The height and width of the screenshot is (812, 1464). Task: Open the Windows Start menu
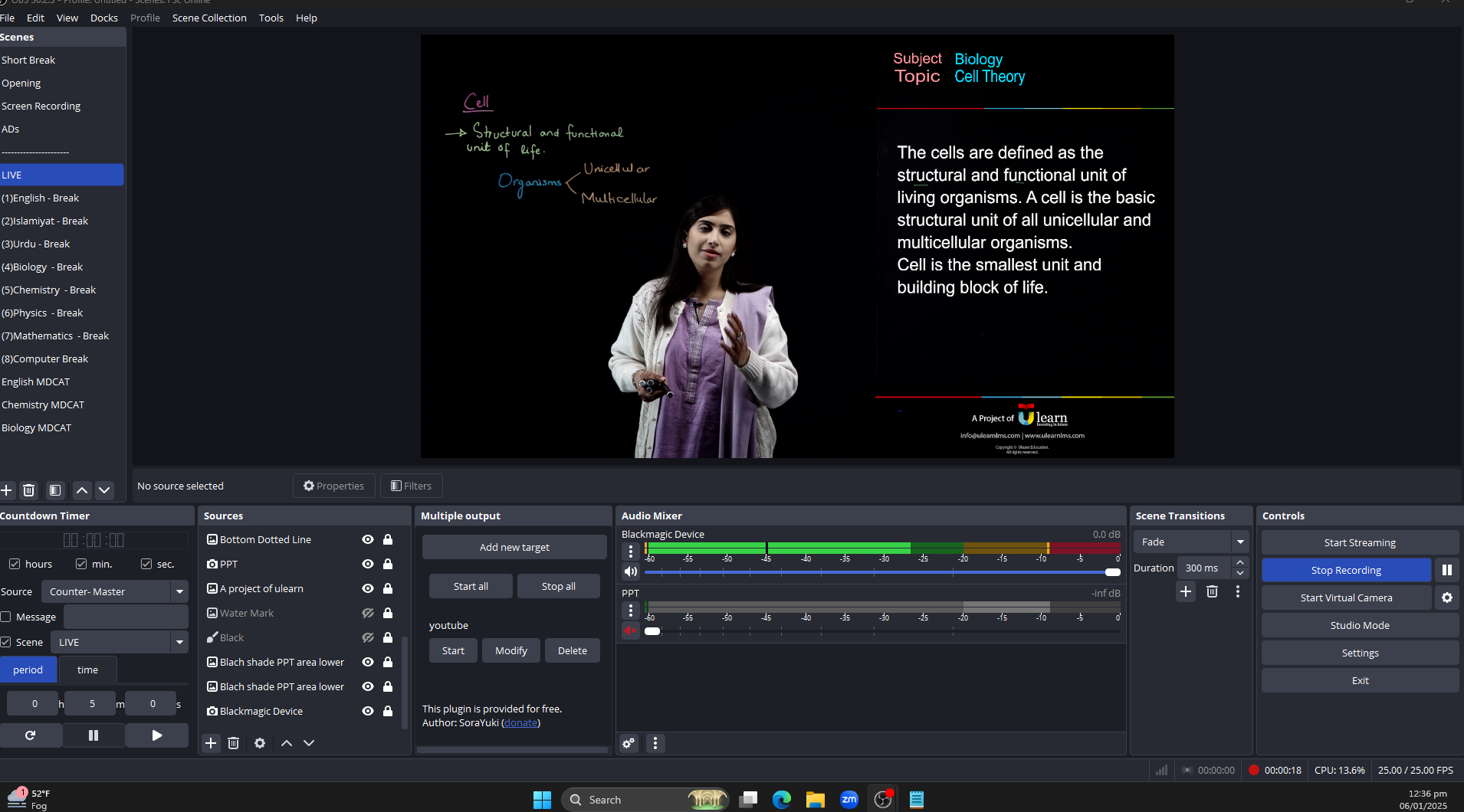[542, 800]
